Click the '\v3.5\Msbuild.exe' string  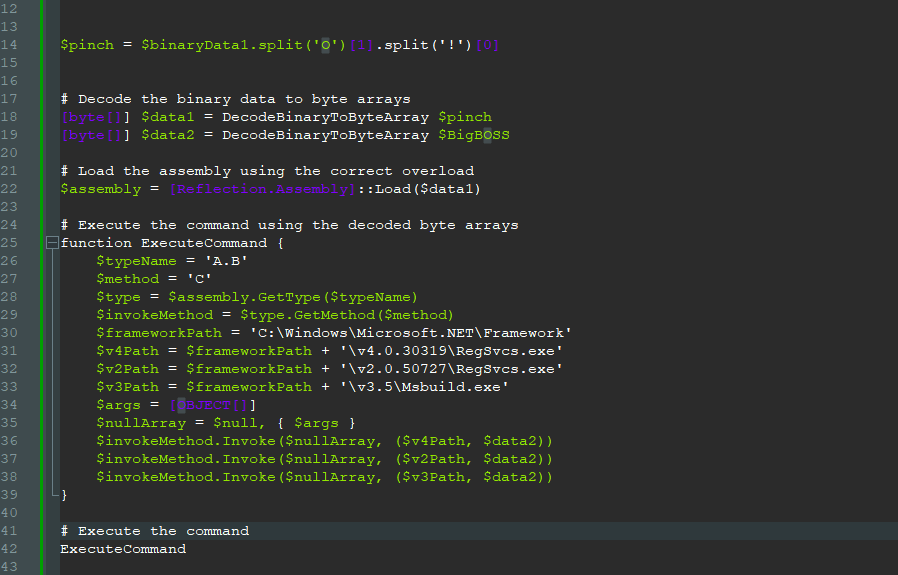coord(424,387)
